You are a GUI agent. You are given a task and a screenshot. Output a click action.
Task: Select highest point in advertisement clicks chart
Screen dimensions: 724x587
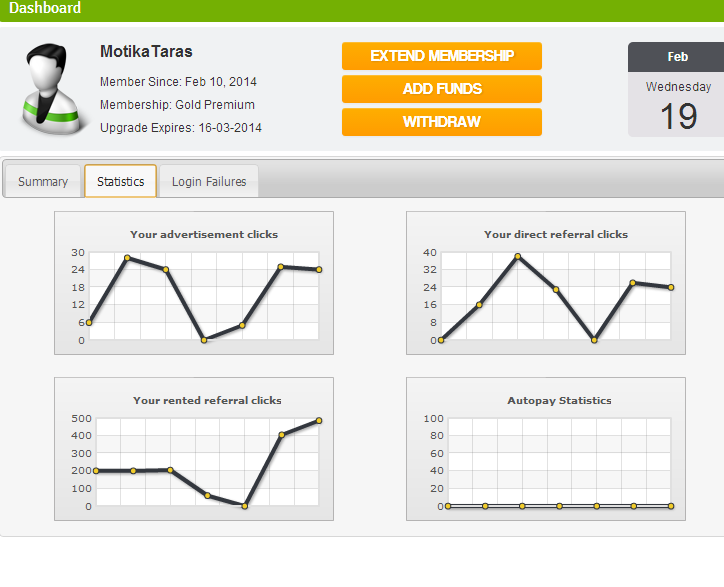[127, 258]
